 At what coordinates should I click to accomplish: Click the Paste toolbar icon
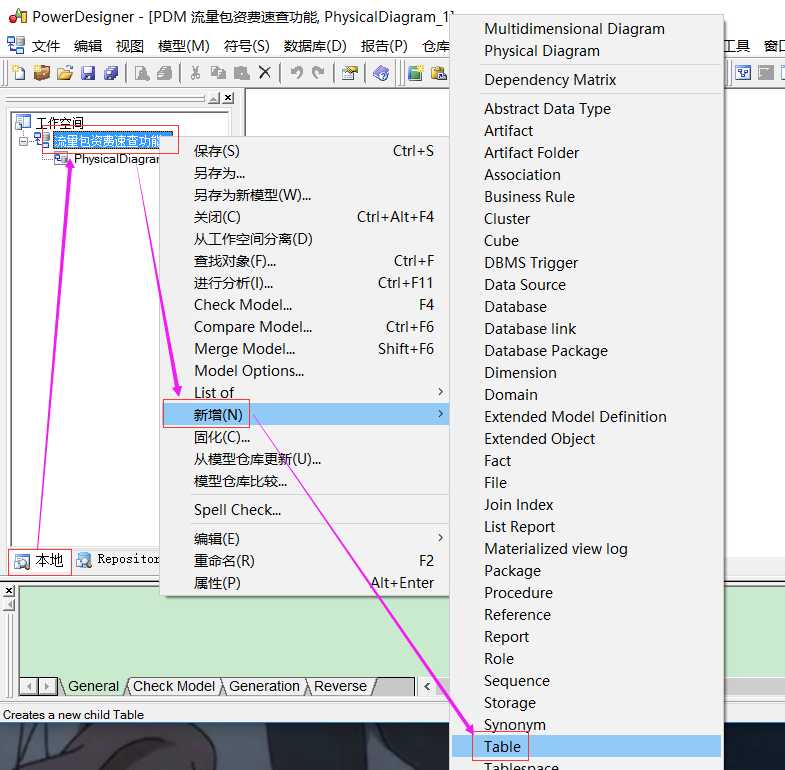click(241, 73)
